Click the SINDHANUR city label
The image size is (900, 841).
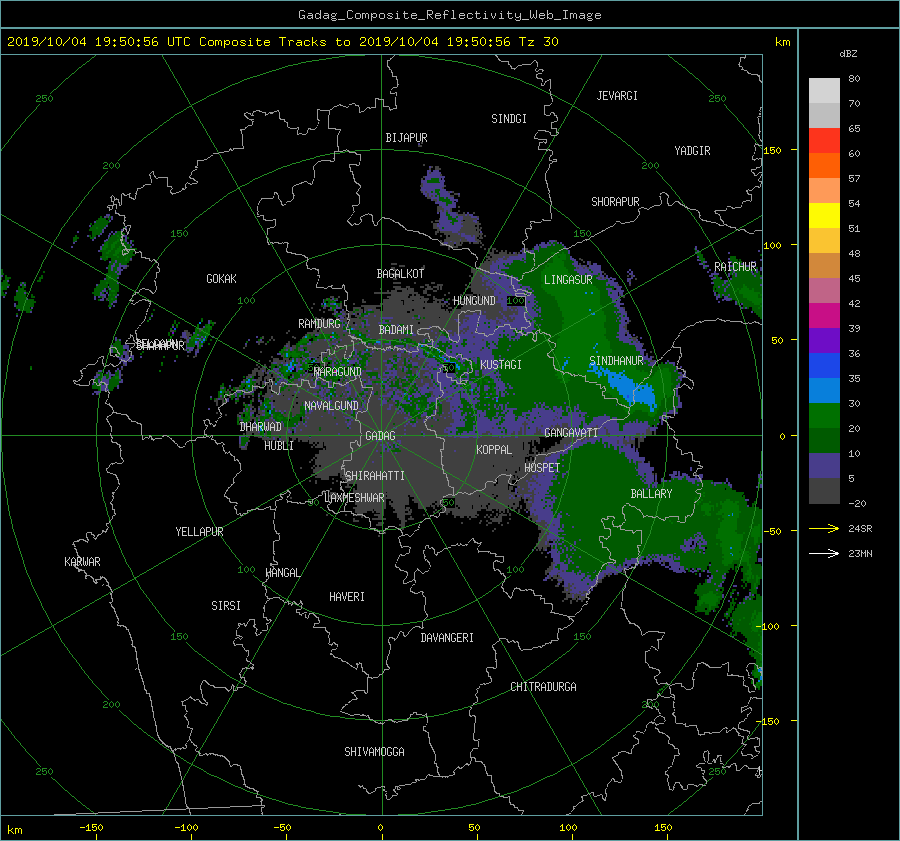[x=616, y=361]
